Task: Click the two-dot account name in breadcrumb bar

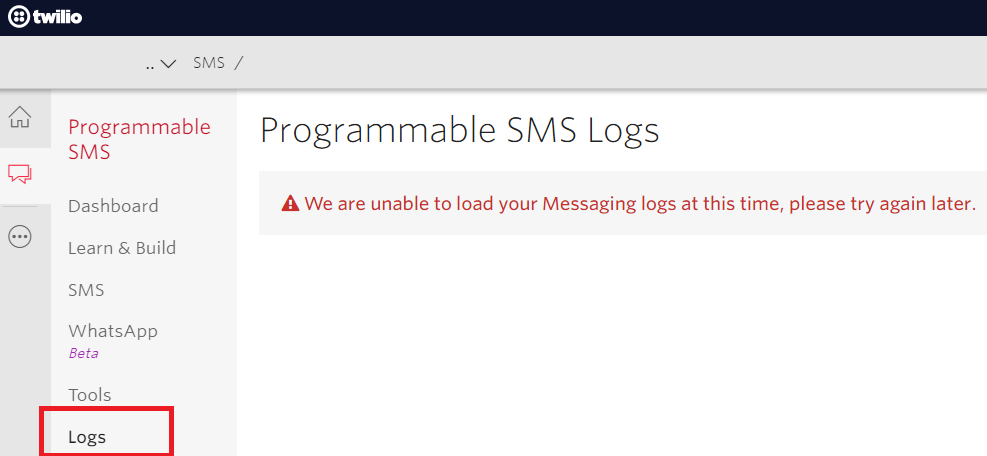Action: pos(150,66)
